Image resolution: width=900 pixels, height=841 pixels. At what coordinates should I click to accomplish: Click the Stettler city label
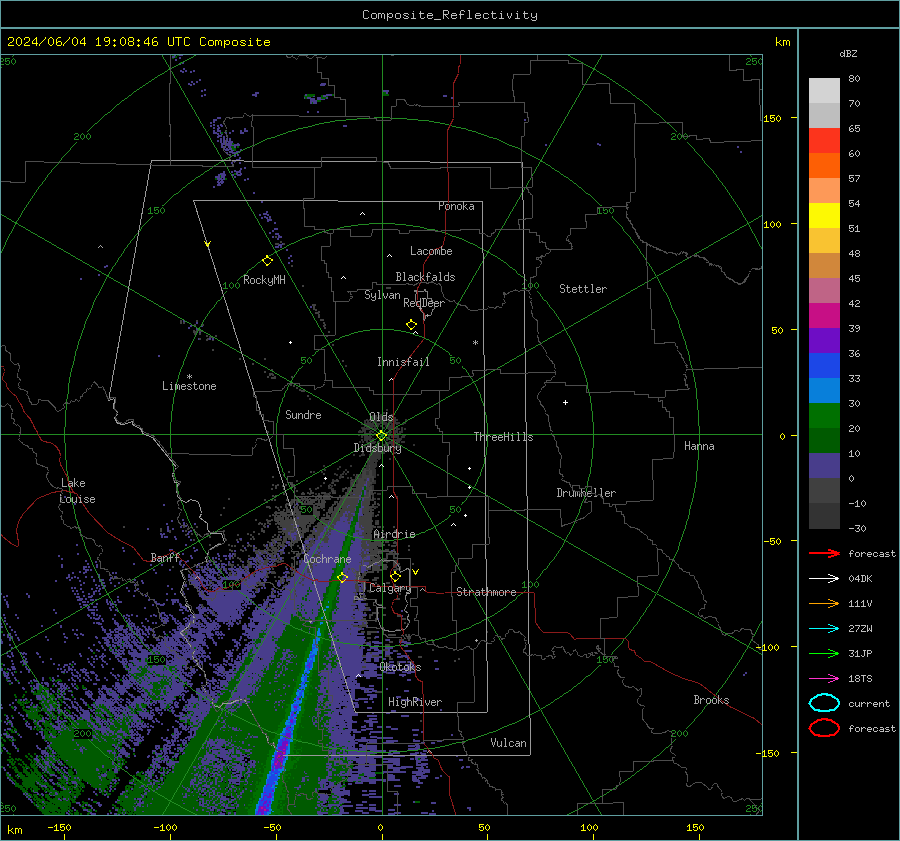tap(583, 289)
